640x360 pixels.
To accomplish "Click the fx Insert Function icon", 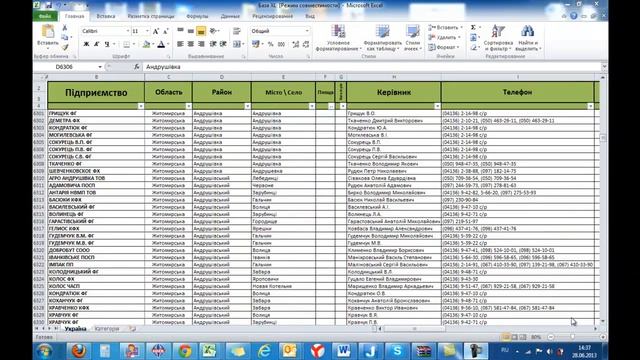I will click(136, 67).
